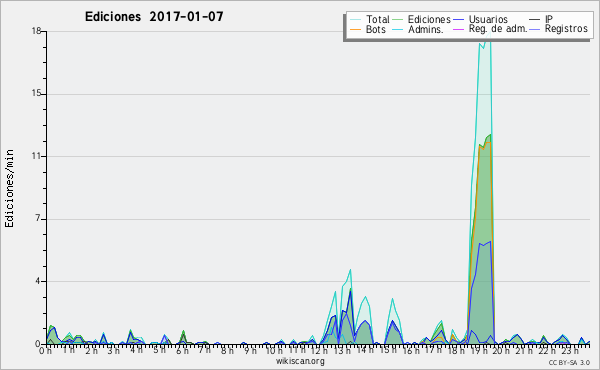Click the 21 h x-axis label
The width and height of the screenshot is (600, 370).
(523, 351)
